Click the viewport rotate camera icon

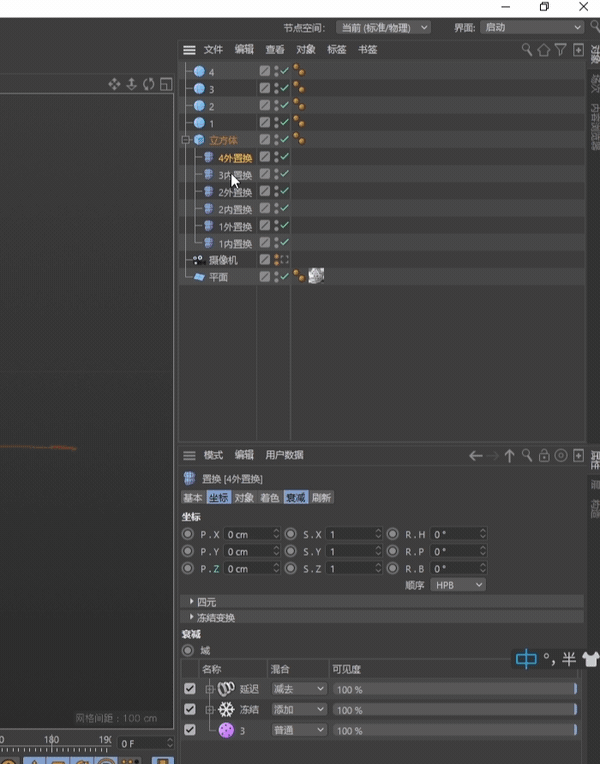click(x=149, y=84)
